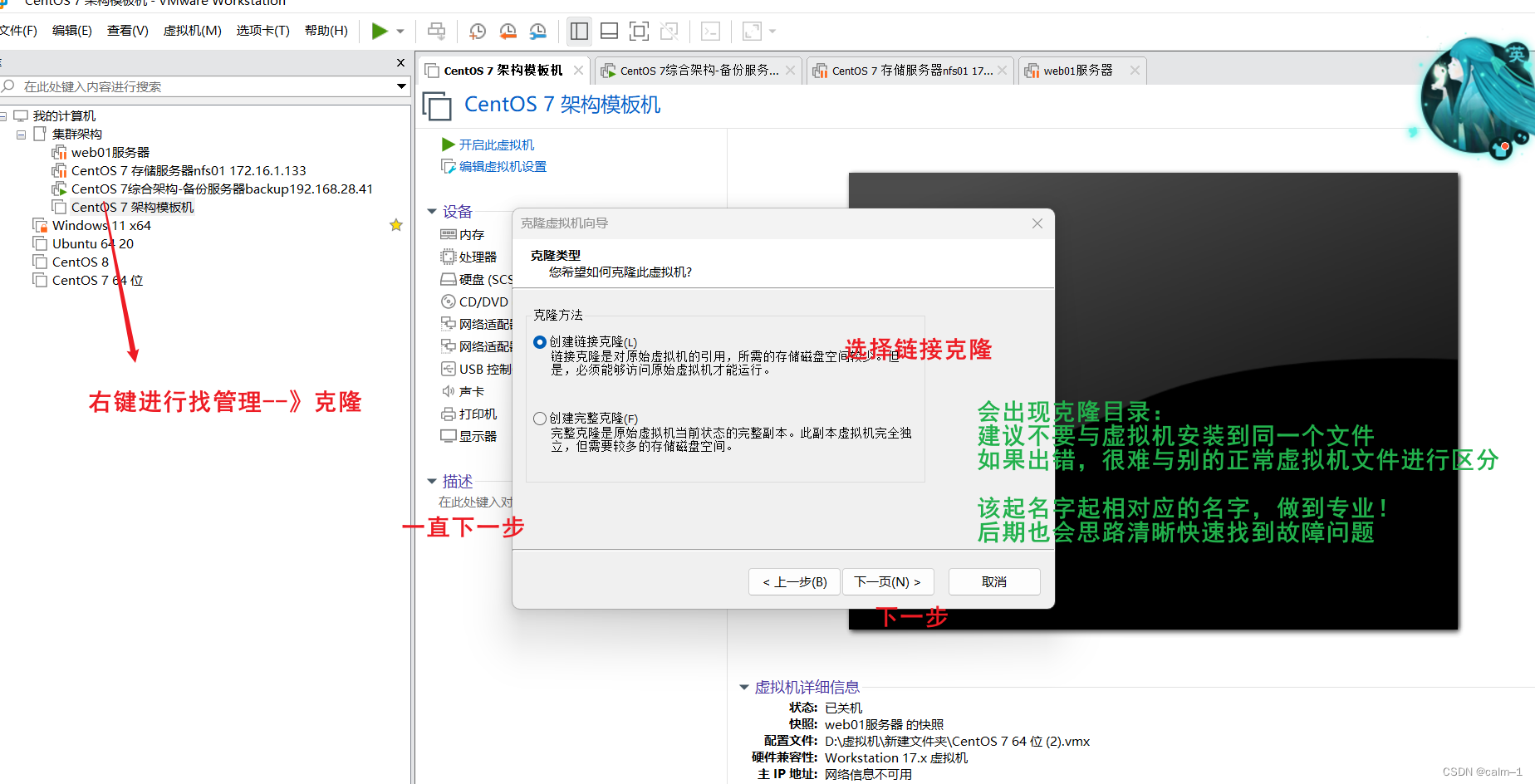Screen dimensions: 1535x784
Task: Click the second 网络适配器 device icon
Action: (449, 346)
